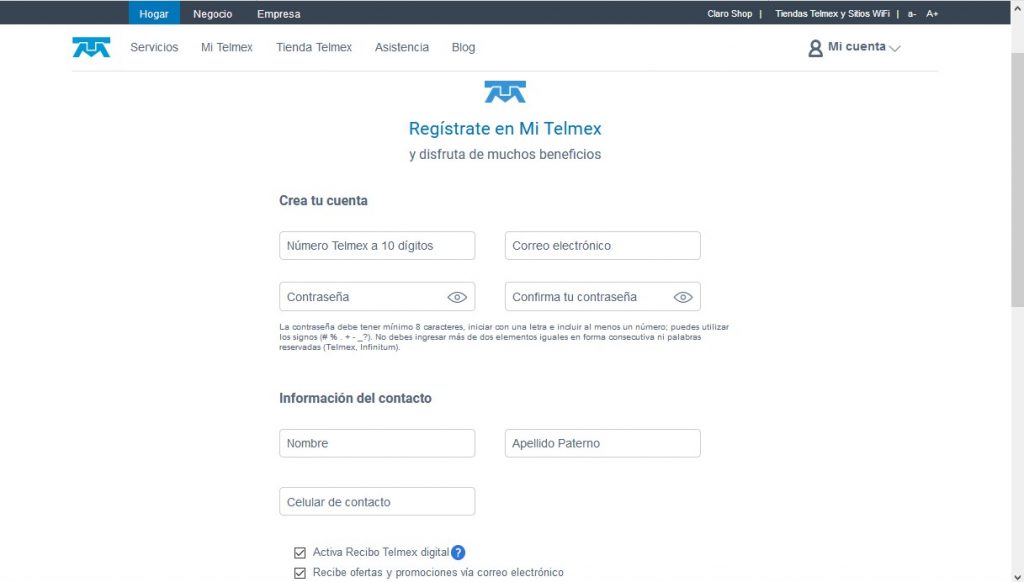
Task: Focus the Nombre input field
Action: [x=377, y=444]
